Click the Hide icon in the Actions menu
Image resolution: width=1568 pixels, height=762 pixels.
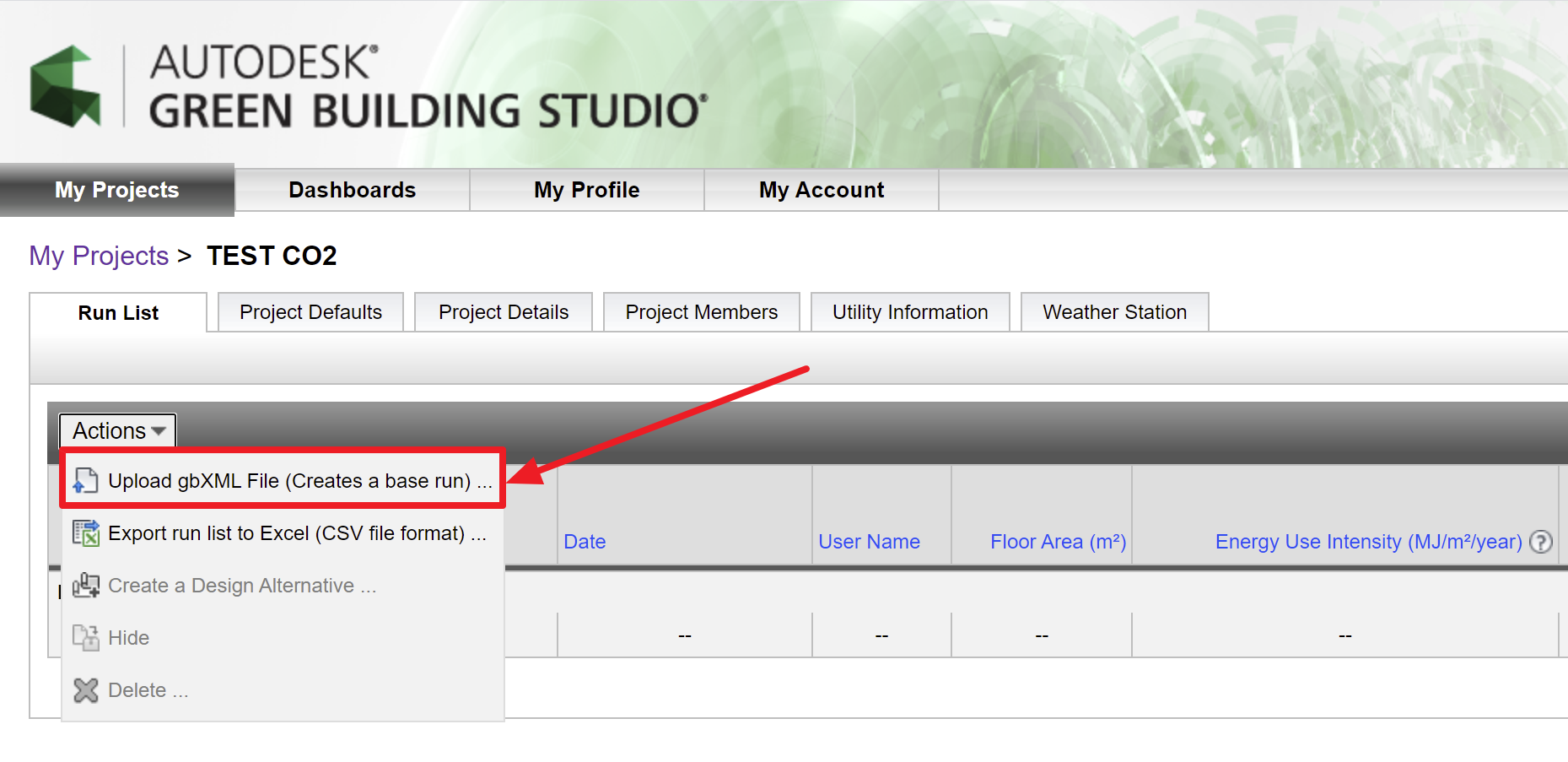tap(84, 637)
